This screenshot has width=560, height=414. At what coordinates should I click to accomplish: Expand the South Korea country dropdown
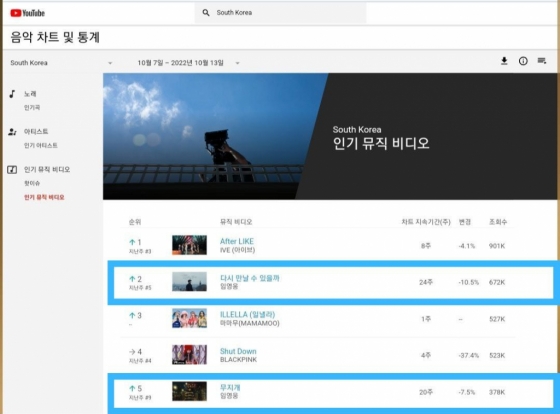coord(110,63)
